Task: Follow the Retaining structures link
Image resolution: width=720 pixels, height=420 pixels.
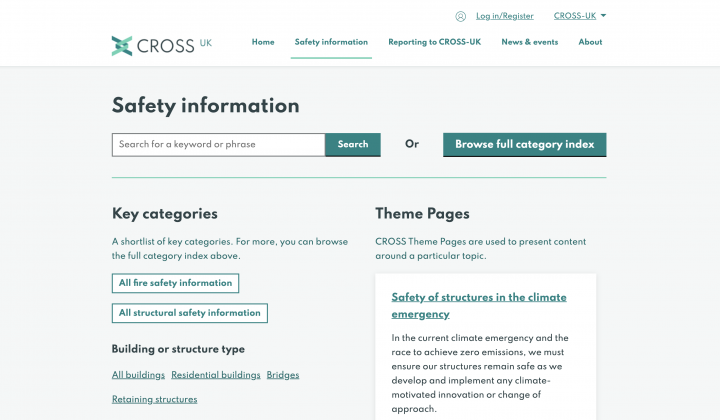Action: 155,399
